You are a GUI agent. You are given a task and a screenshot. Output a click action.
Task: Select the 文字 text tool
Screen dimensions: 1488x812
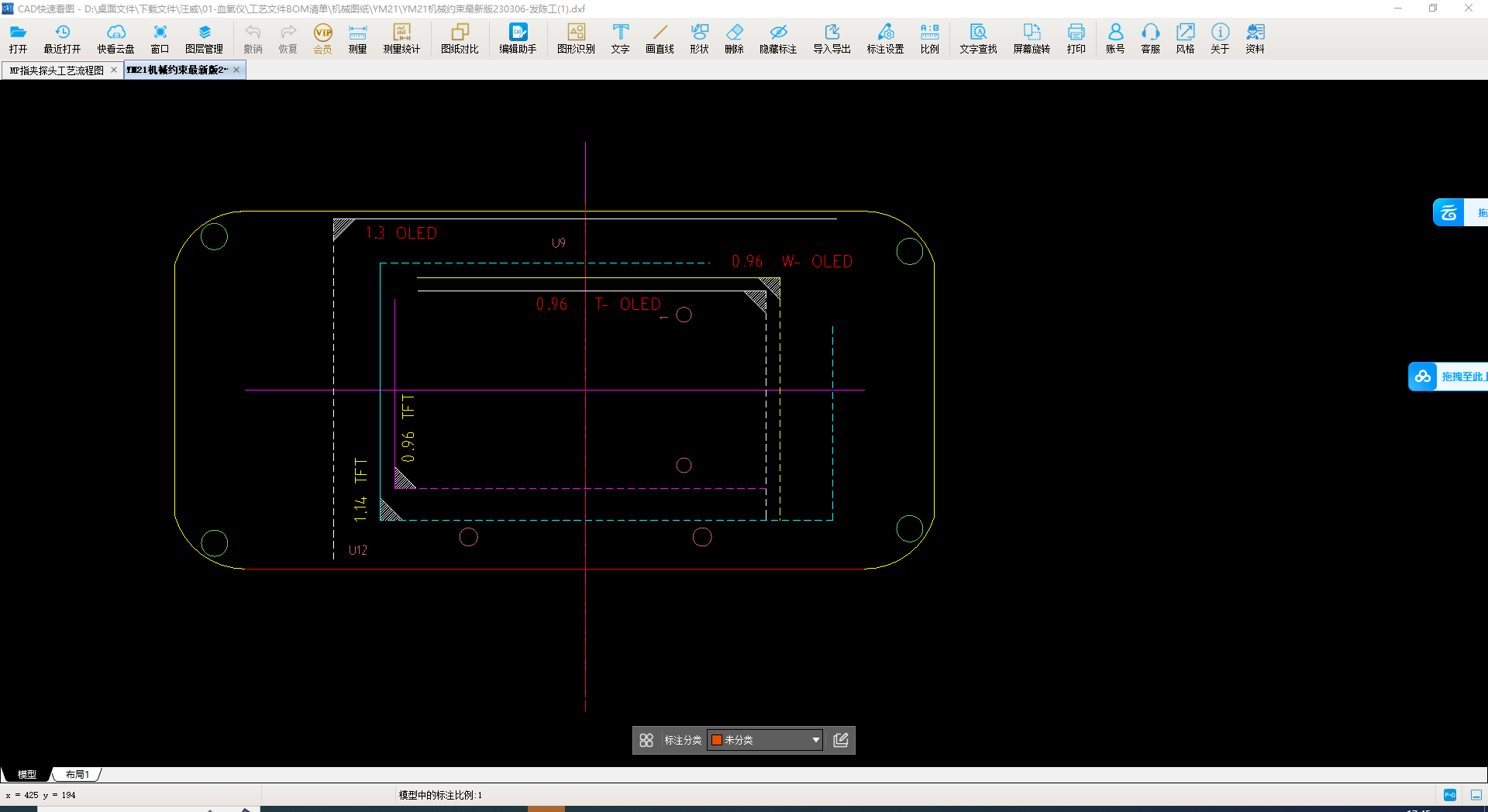620,38
